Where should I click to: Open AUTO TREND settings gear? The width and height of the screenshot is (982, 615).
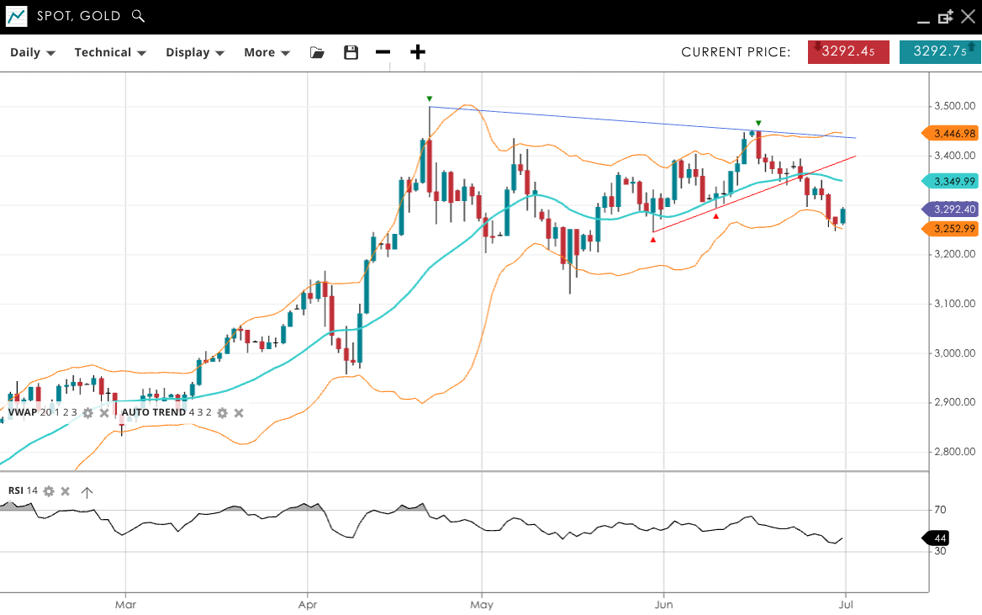(223, 412)
